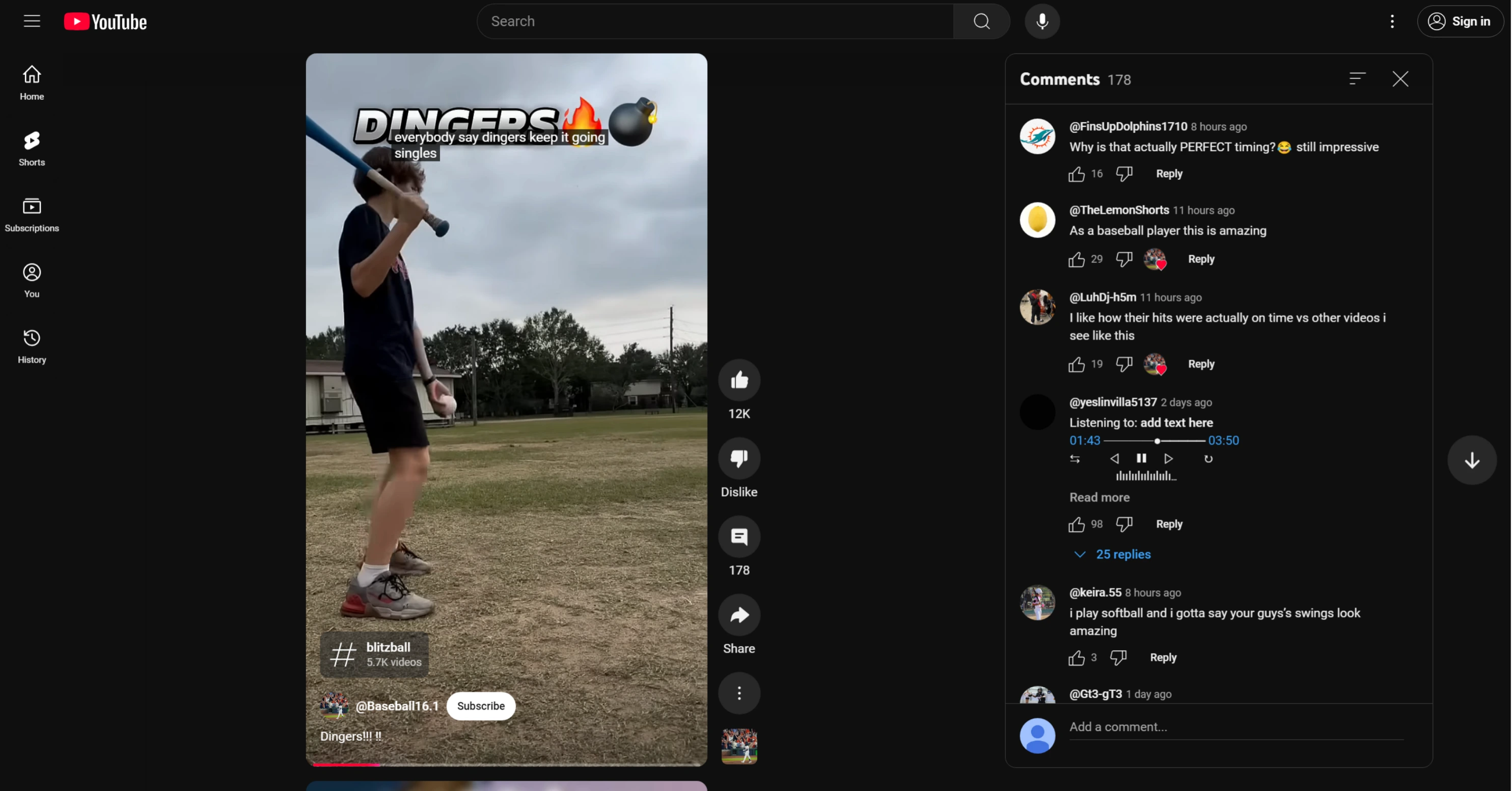Viewport: 1512px width, 791px height.
Task: Like the Short showing 12K likes
Action: tap(739, 380)
